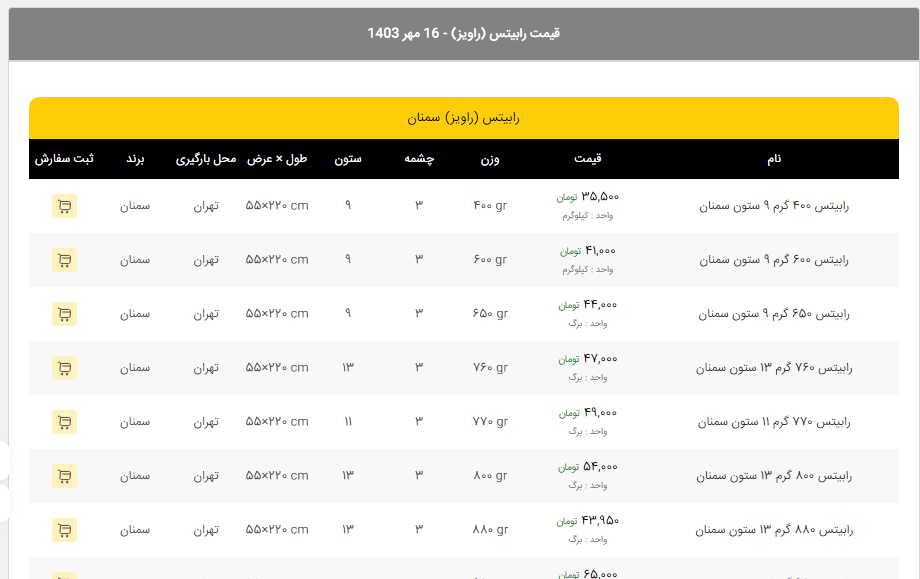Click the چشمه column header
Image resolution: width=920 pixels, height=579 pixels.
419,159
